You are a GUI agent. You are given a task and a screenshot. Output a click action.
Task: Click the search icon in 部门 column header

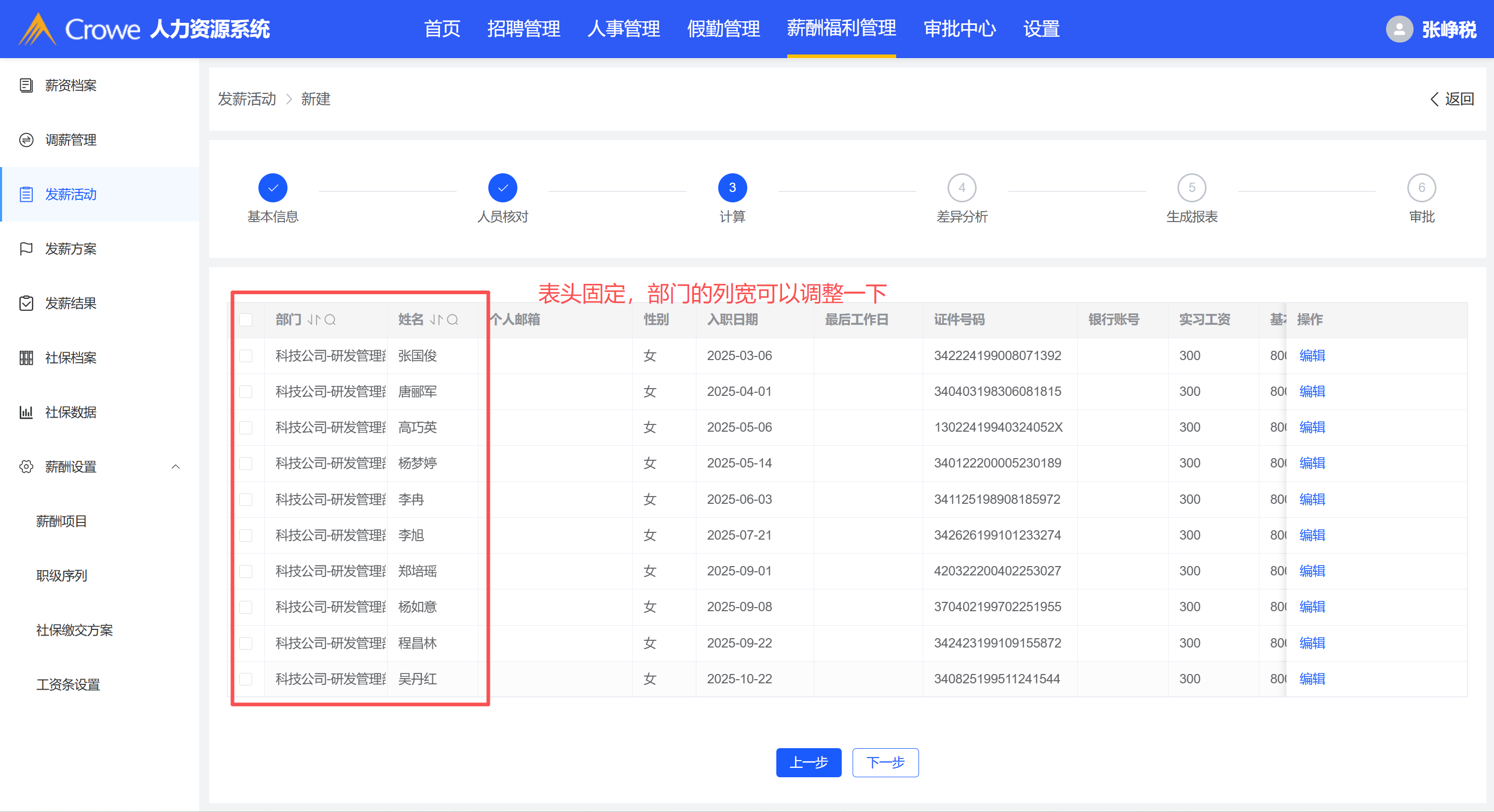[330, 320]
